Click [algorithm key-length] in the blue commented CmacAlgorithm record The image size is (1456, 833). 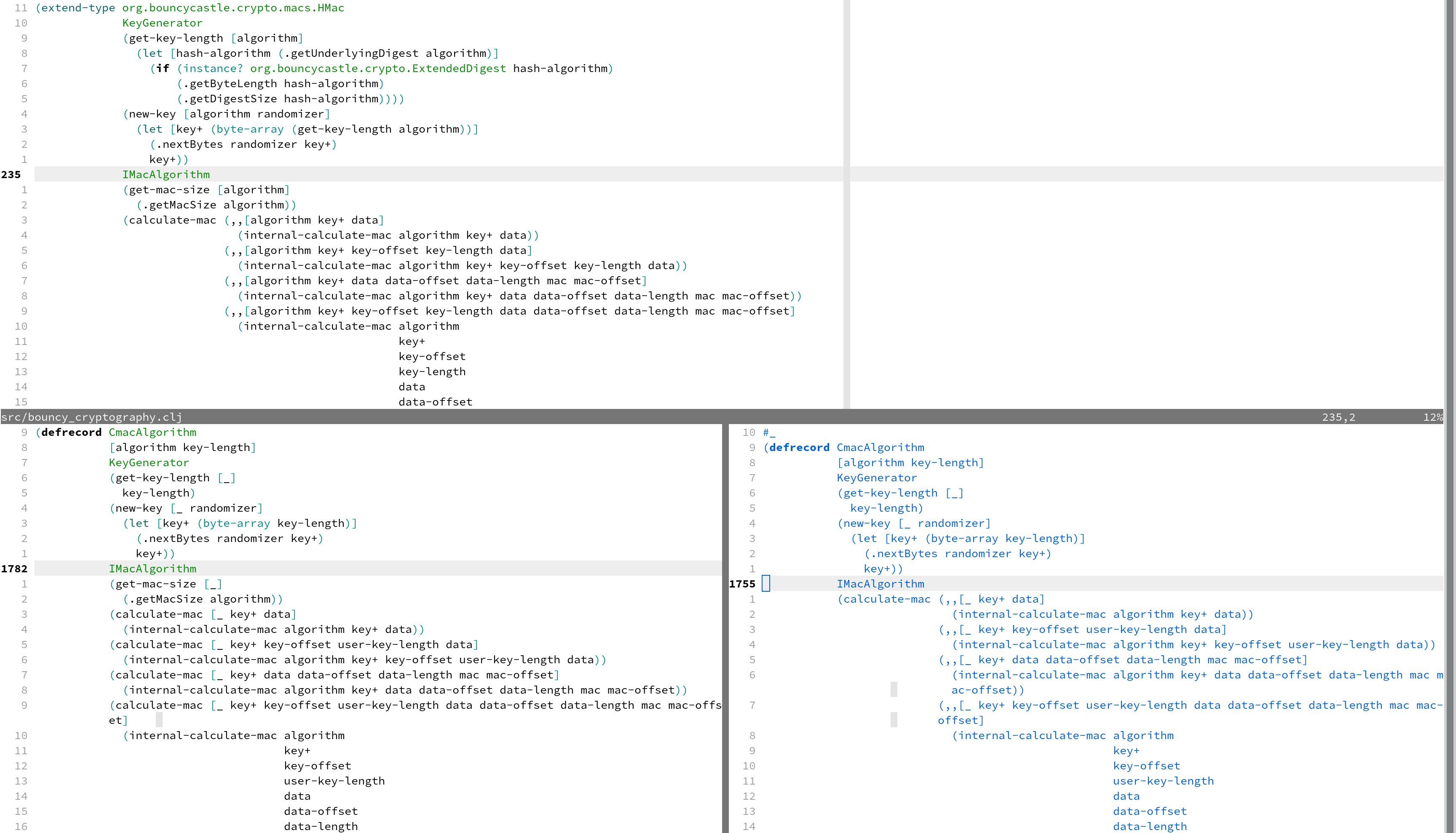click(910, 463)
